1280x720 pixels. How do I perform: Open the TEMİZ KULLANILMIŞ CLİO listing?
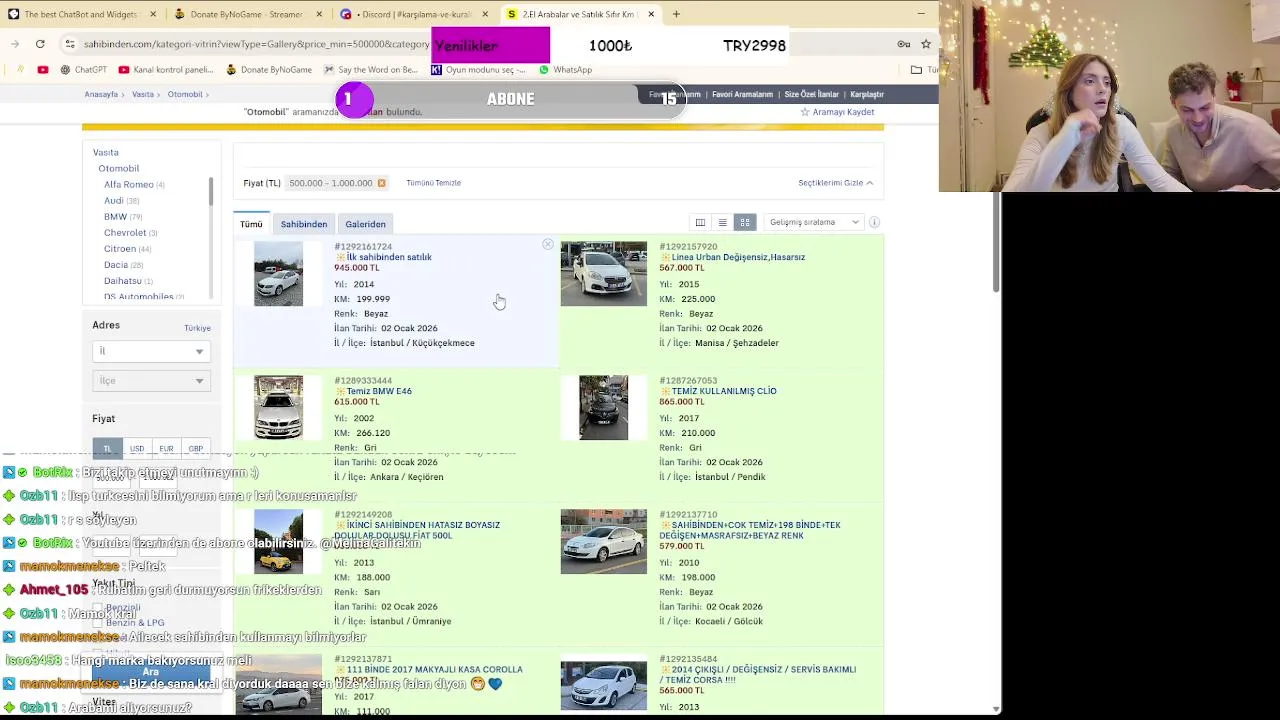724,391
